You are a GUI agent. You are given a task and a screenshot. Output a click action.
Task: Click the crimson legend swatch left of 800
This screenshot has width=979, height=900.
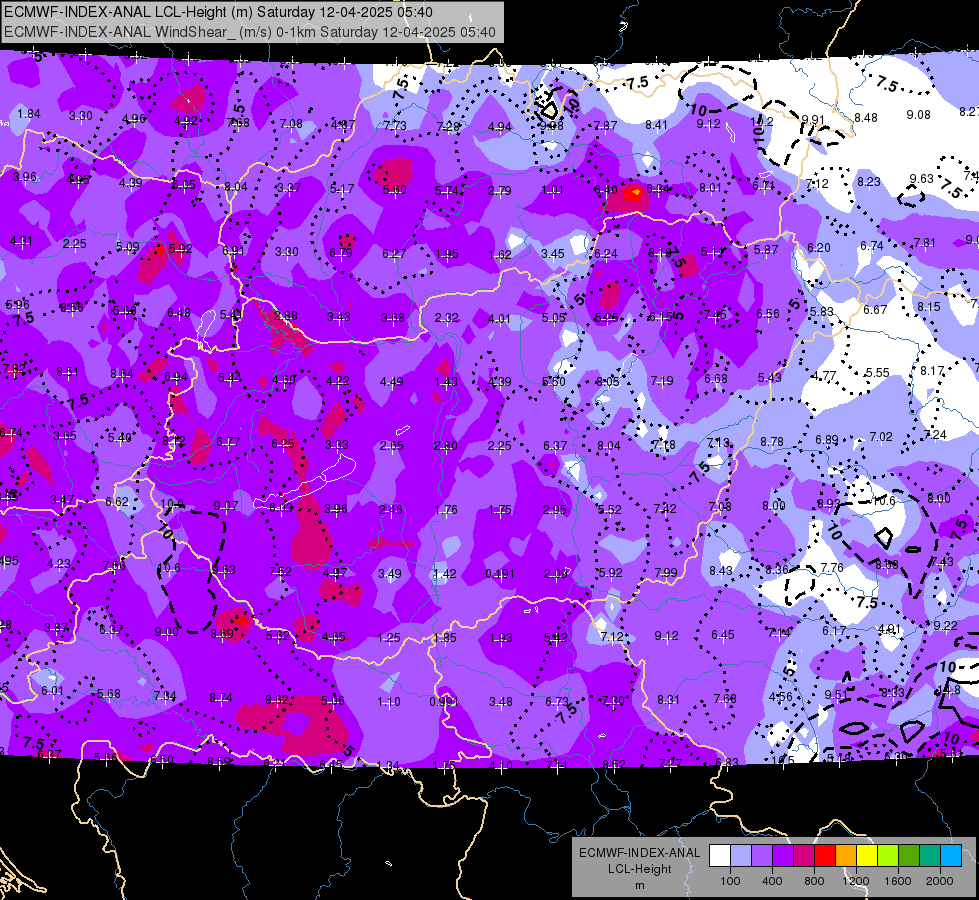click(804, 856)
